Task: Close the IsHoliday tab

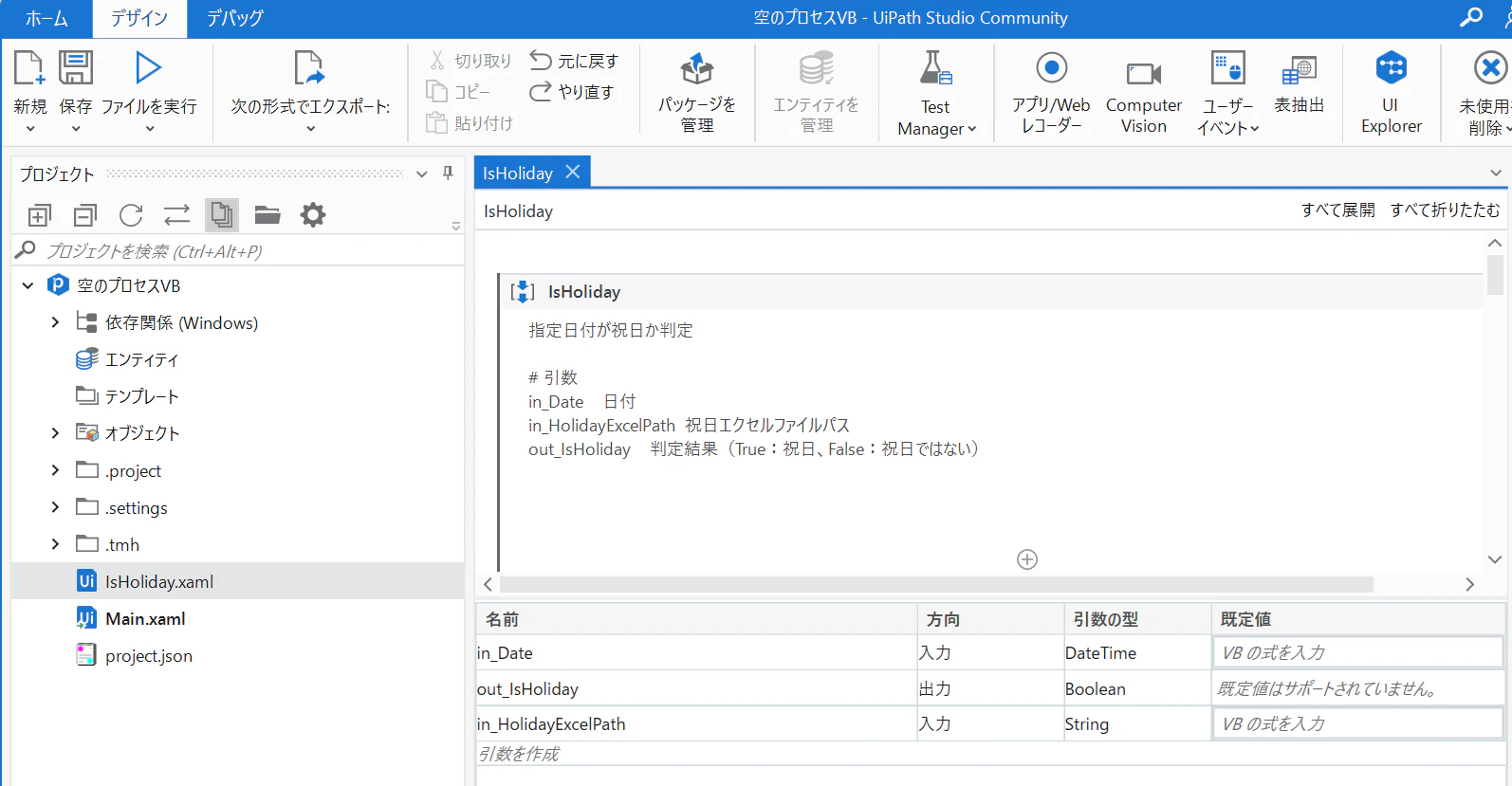Action: click(x=573, y=172)
